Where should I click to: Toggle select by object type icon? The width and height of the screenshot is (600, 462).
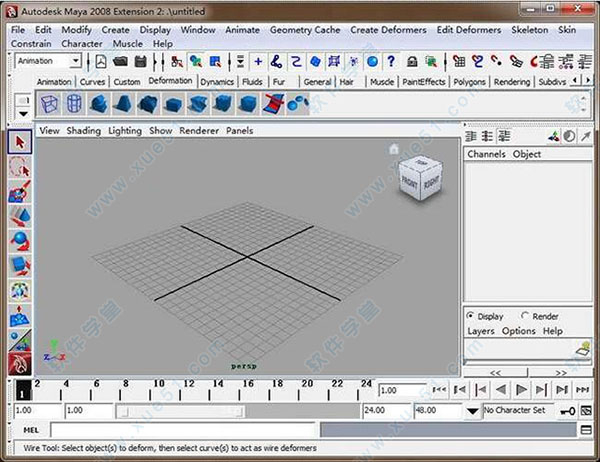[x=196, y=61]
